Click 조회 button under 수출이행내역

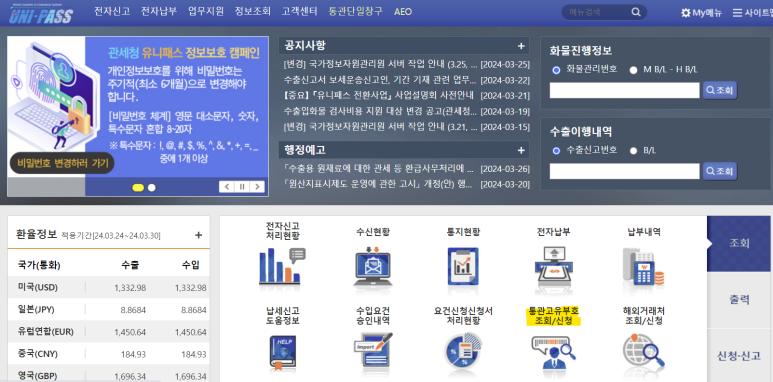click(x=720, y=171)
